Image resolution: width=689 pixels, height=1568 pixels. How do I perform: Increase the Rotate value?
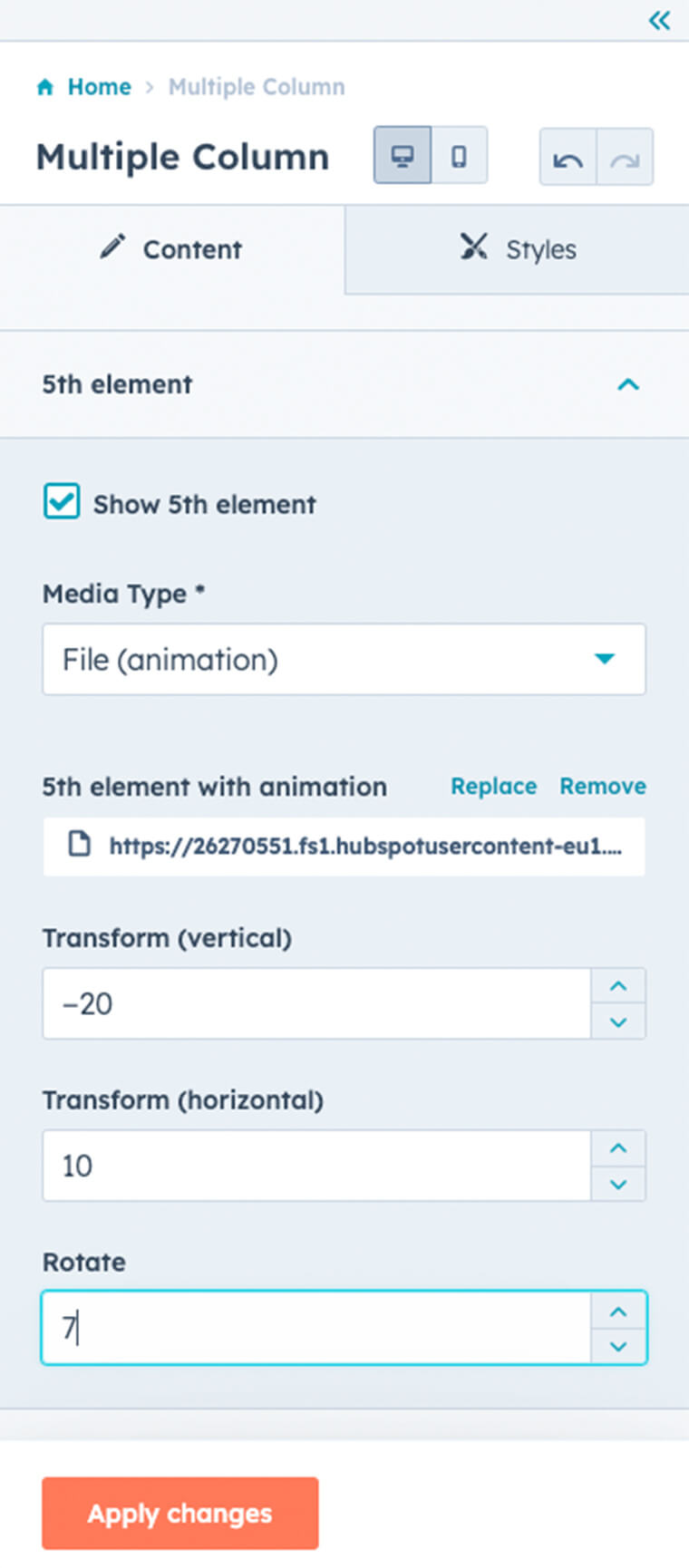618,1311
